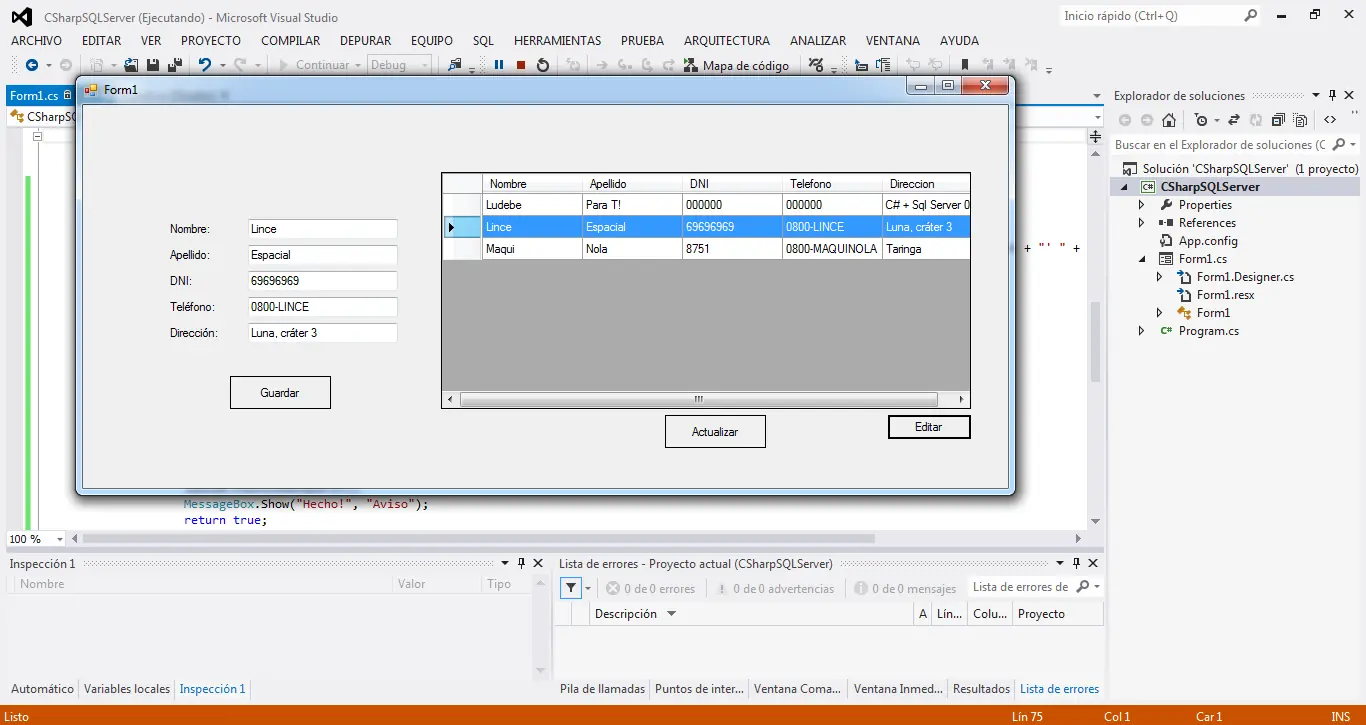This screenshot has height=725, width=1366.
Task: Click the 0800-MAQUINOLA cell in grid
Action: tap(832, 249)
